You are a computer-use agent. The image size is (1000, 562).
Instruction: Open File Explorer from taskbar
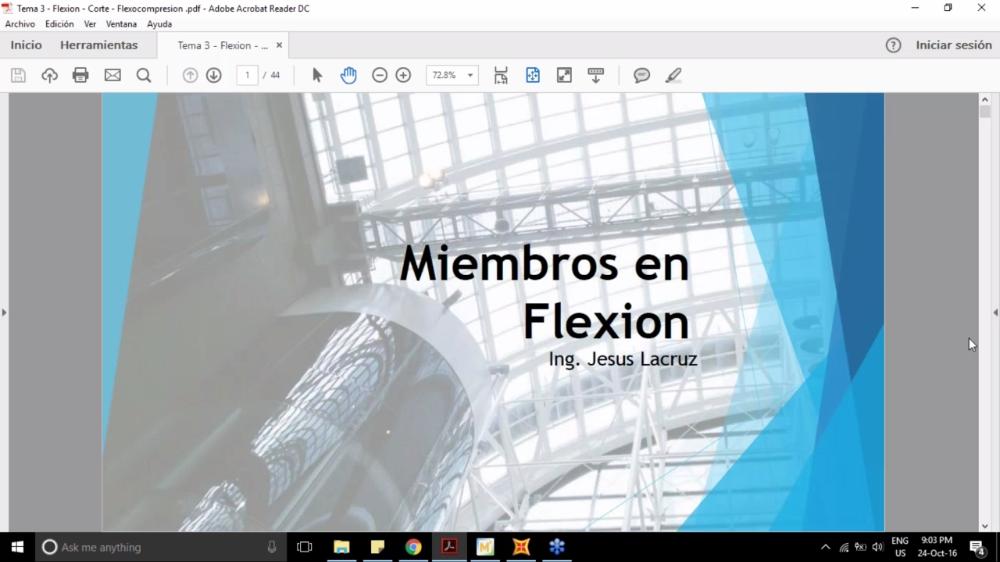click(341, 547)
